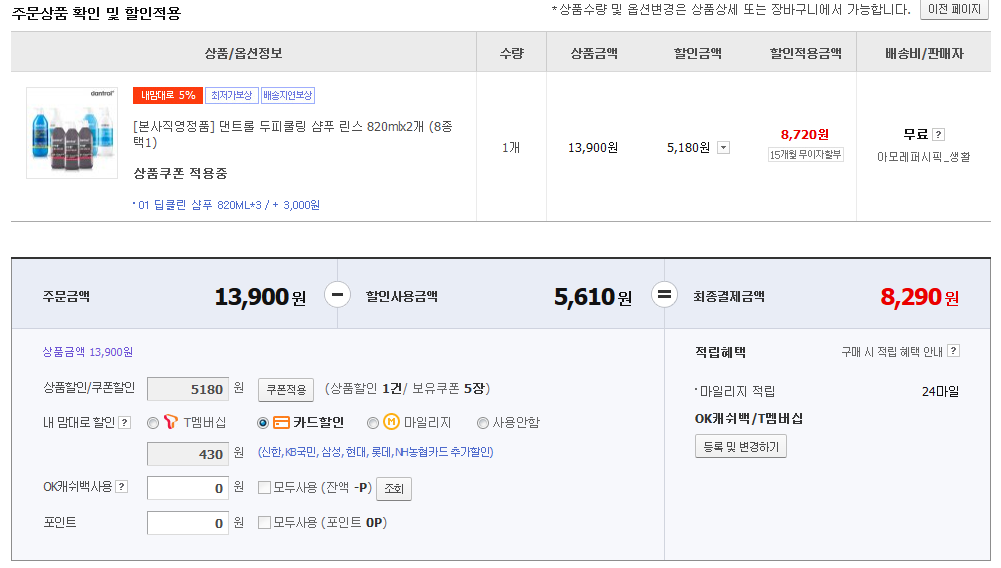Click help icon next to 구매 시 적립 혜택 안내
The image size is (1001, 568).
953,351
